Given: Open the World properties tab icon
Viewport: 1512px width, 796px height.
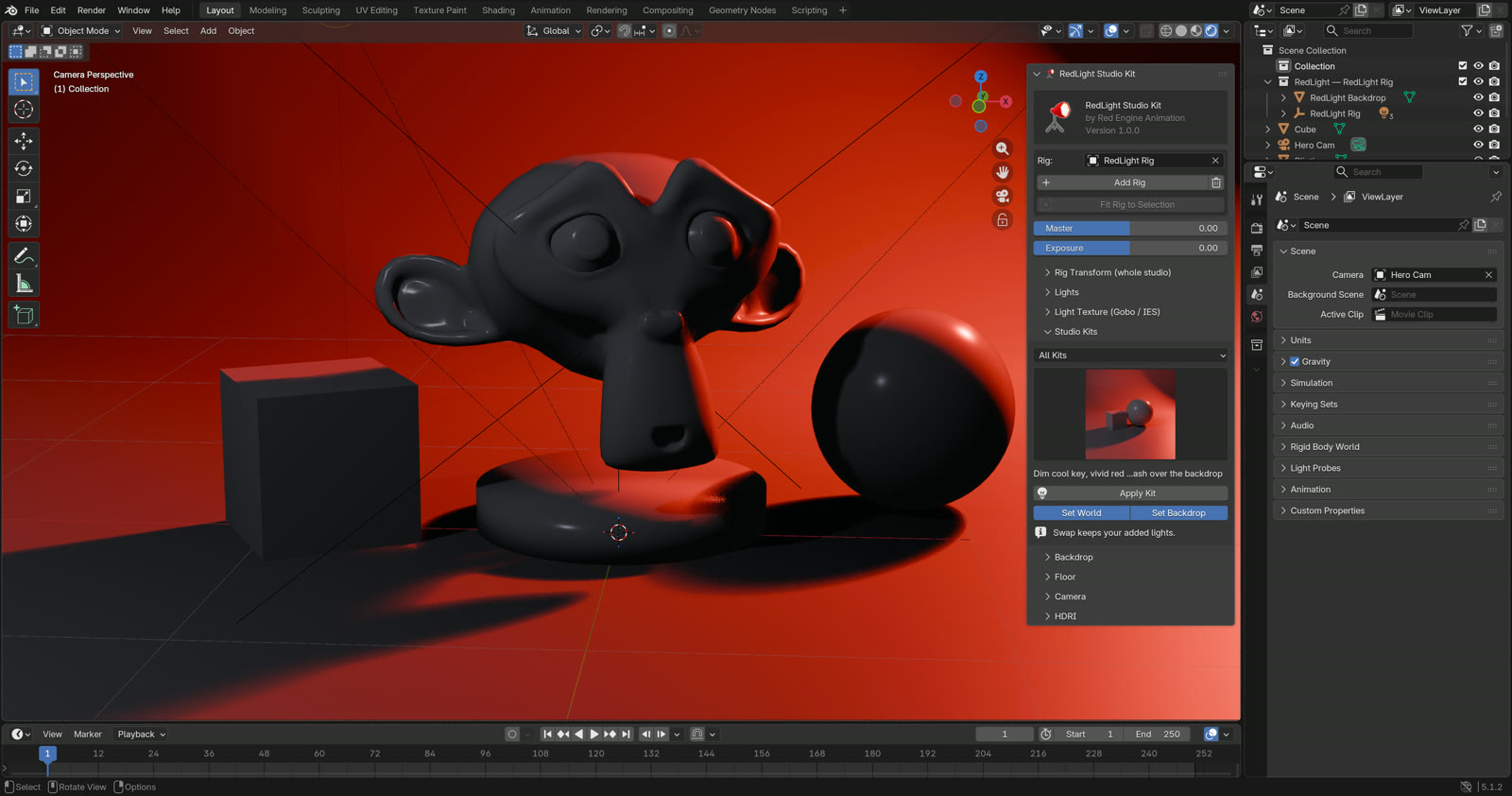Looking at the screenshot, I should [x=1257, y=317].
